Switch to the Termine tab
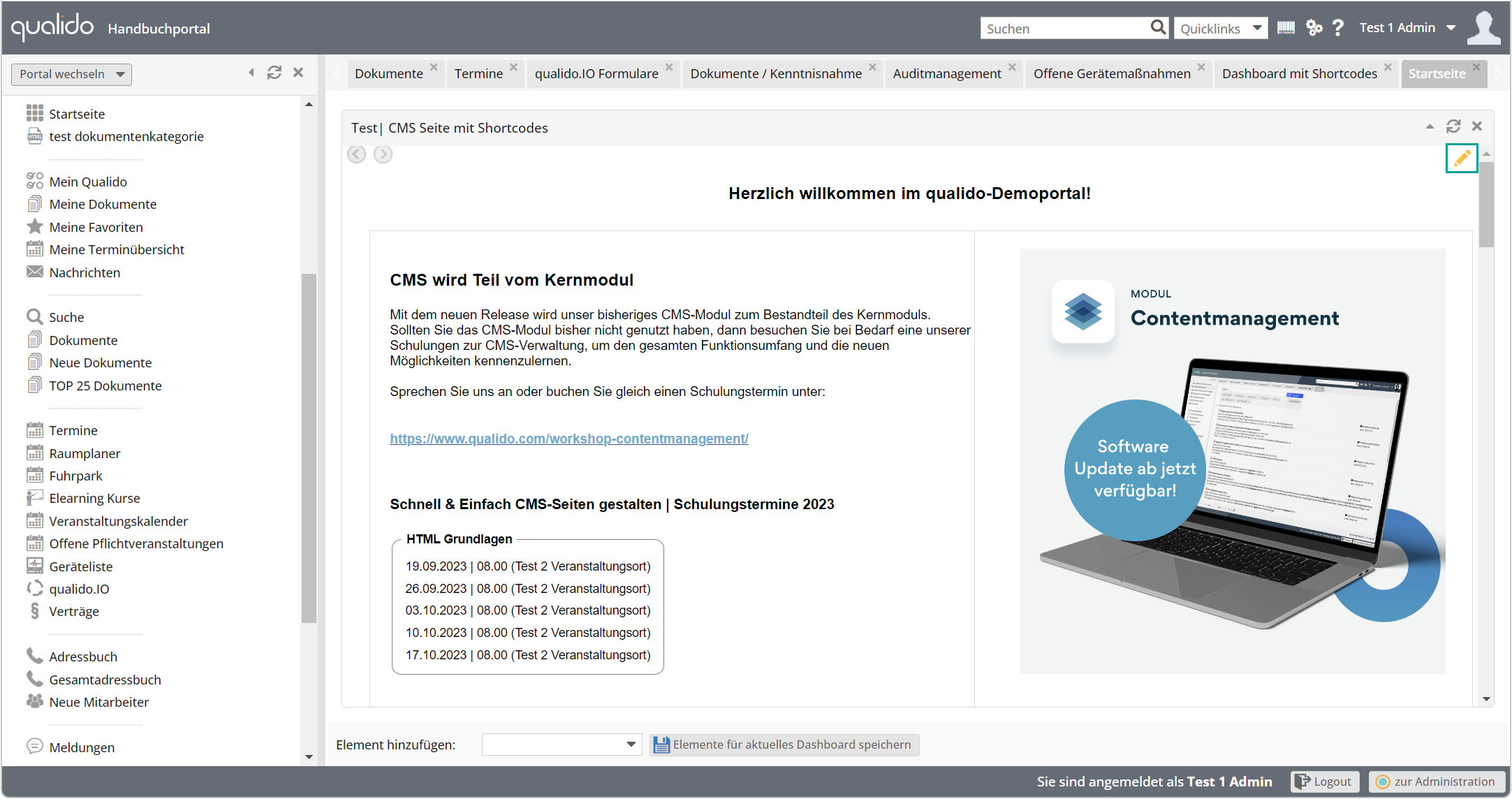Screen dimensions: 1512x799 click(x=478, y=73)
